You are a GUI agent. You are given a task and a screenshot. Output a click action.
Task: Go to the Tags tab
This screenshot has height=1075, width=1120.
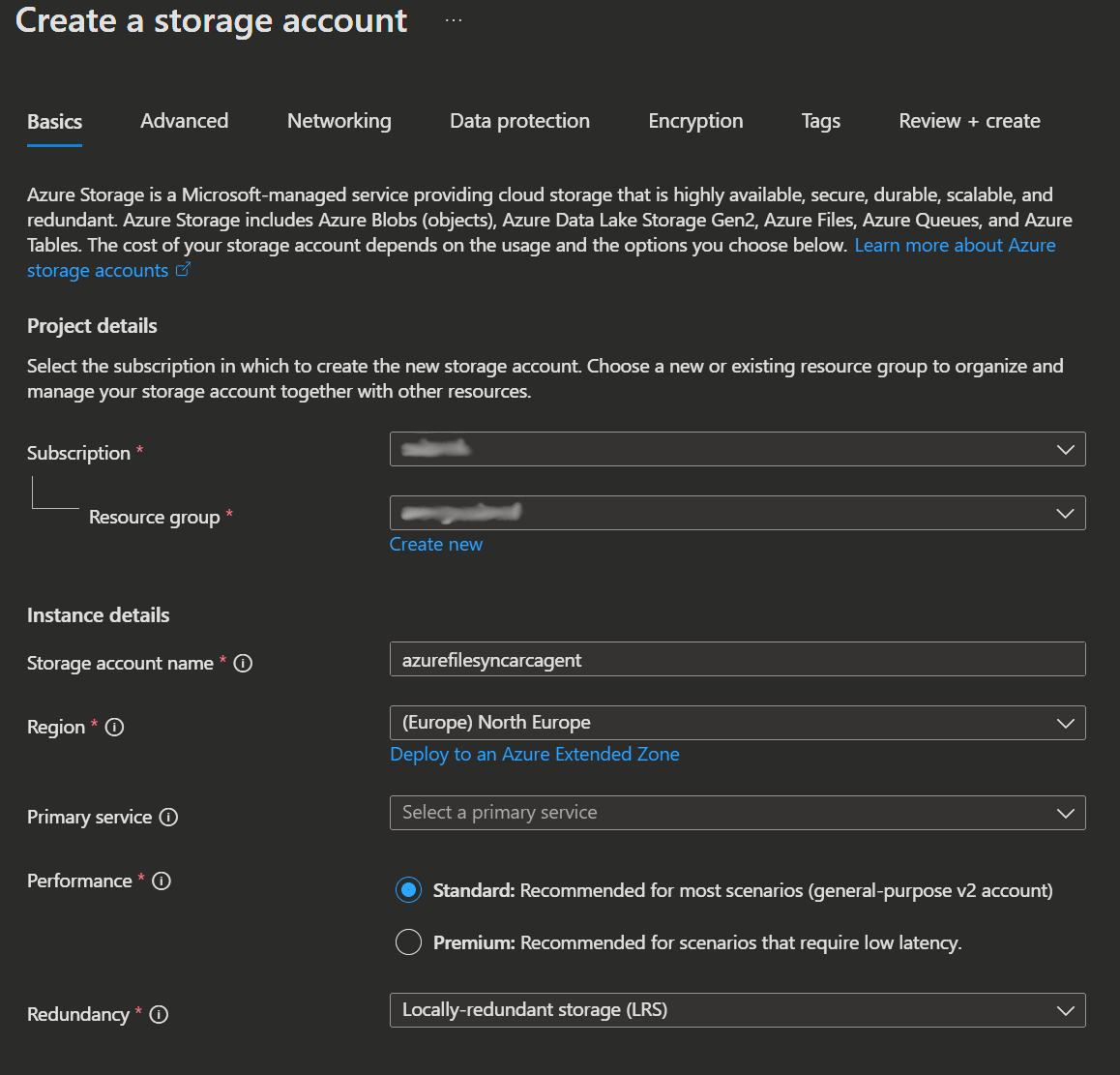click(821, 121)
